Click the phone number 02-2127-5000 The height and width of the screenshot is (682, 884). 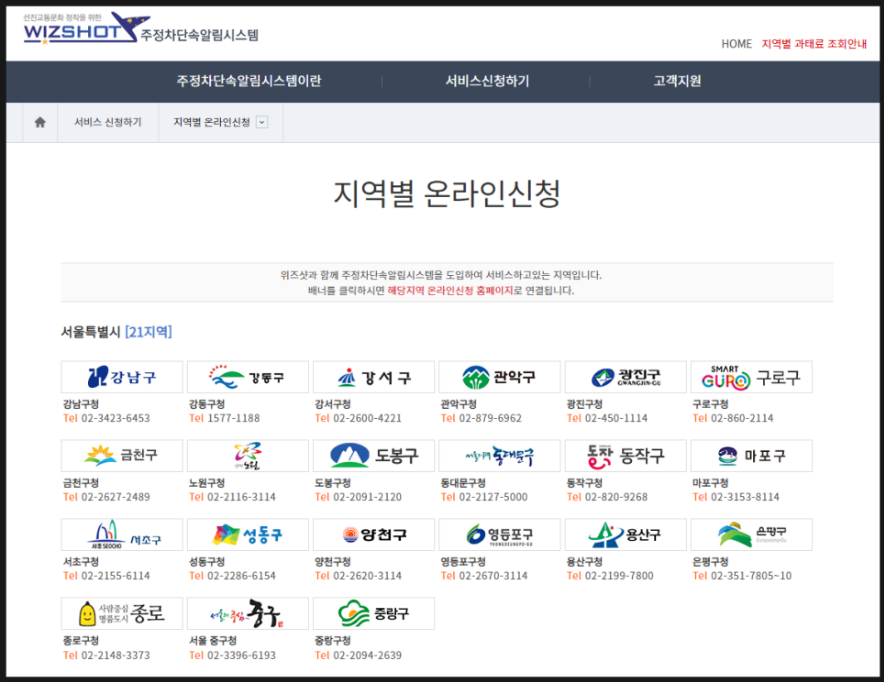(x=493, y=497)
